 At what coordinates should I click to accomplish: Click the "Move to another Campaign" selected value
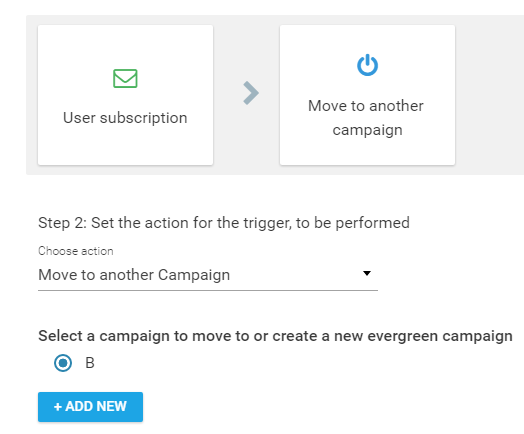coord(134,275)
